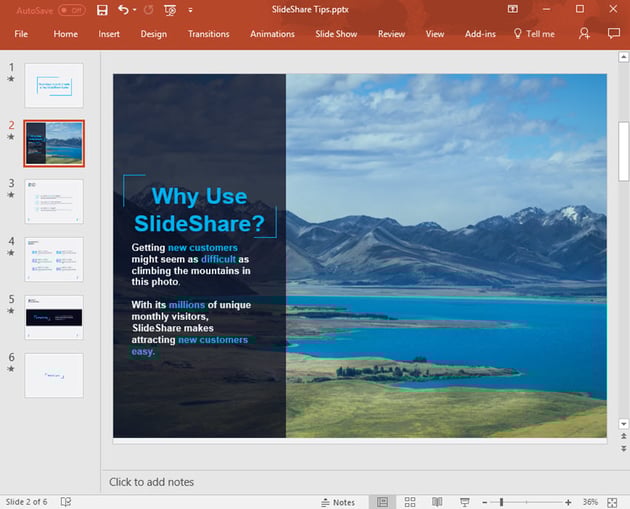Open Ribbon Display Options
Image resolution: width=630 pixels, height=509 pixels.
(x=513, y=9)
